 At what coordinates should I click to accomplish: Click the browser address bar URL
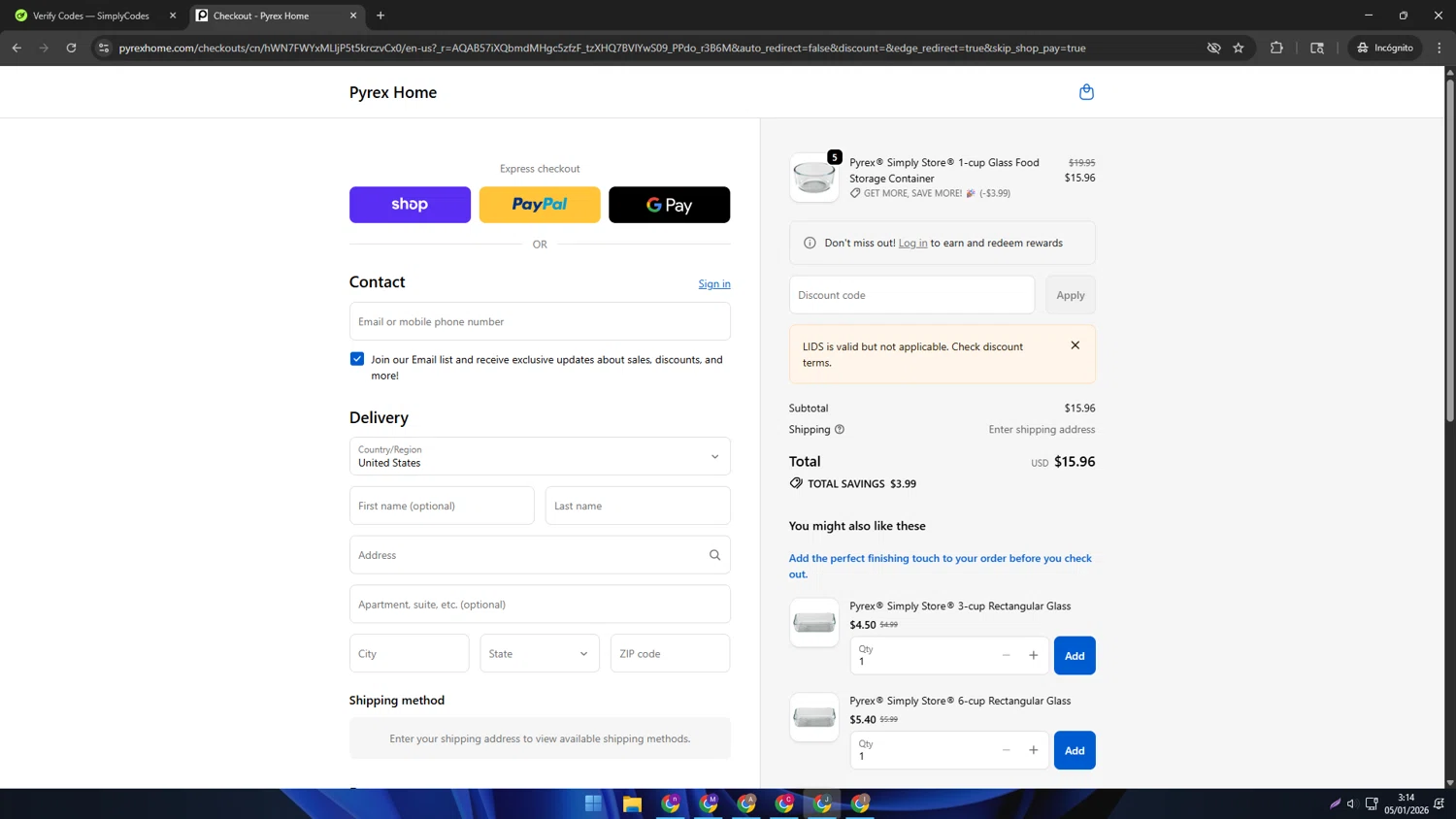602,48
